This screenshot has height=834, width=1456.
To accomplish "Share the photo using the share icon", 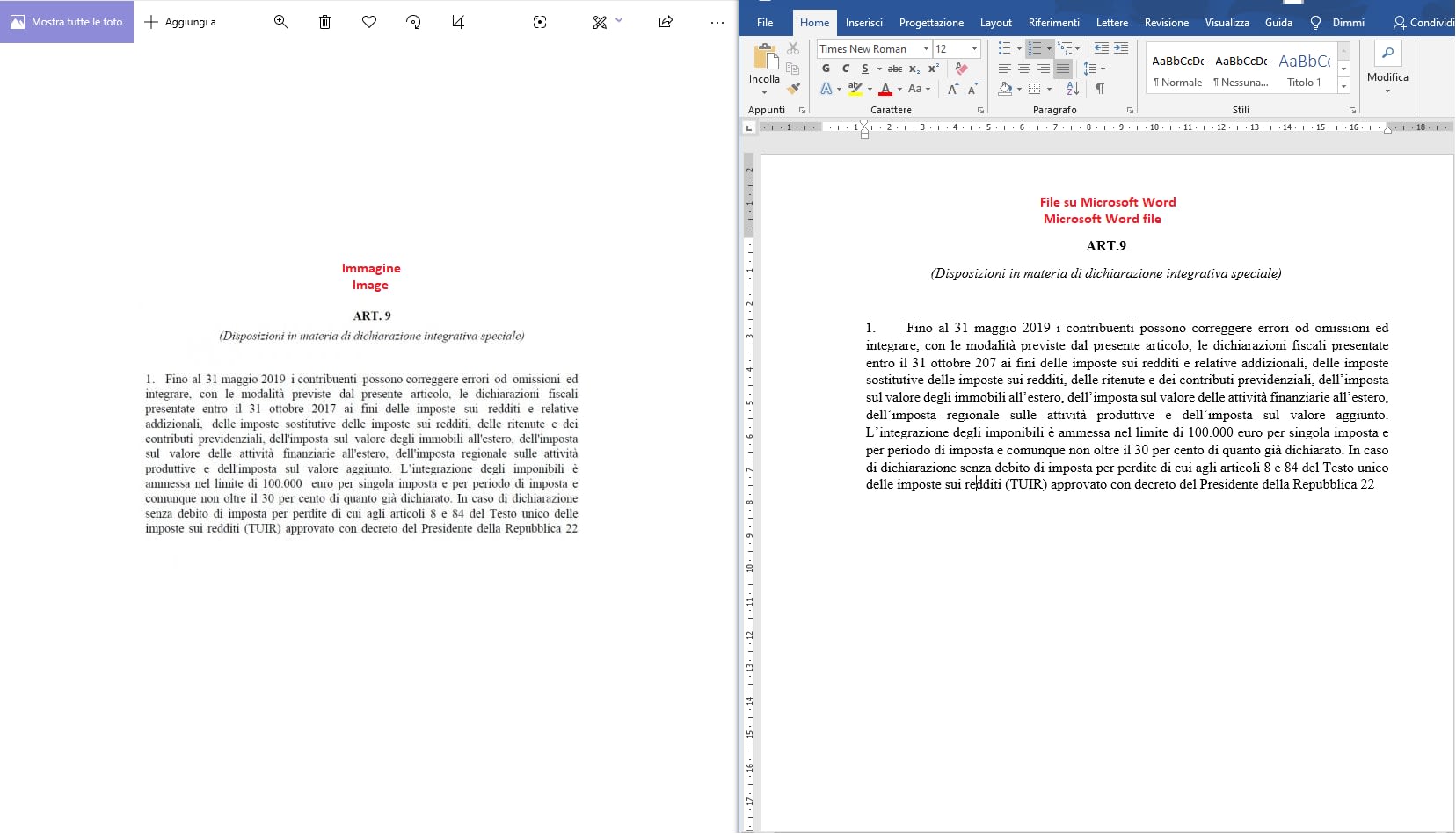I will pyautogui.click(x=666, y=22).
